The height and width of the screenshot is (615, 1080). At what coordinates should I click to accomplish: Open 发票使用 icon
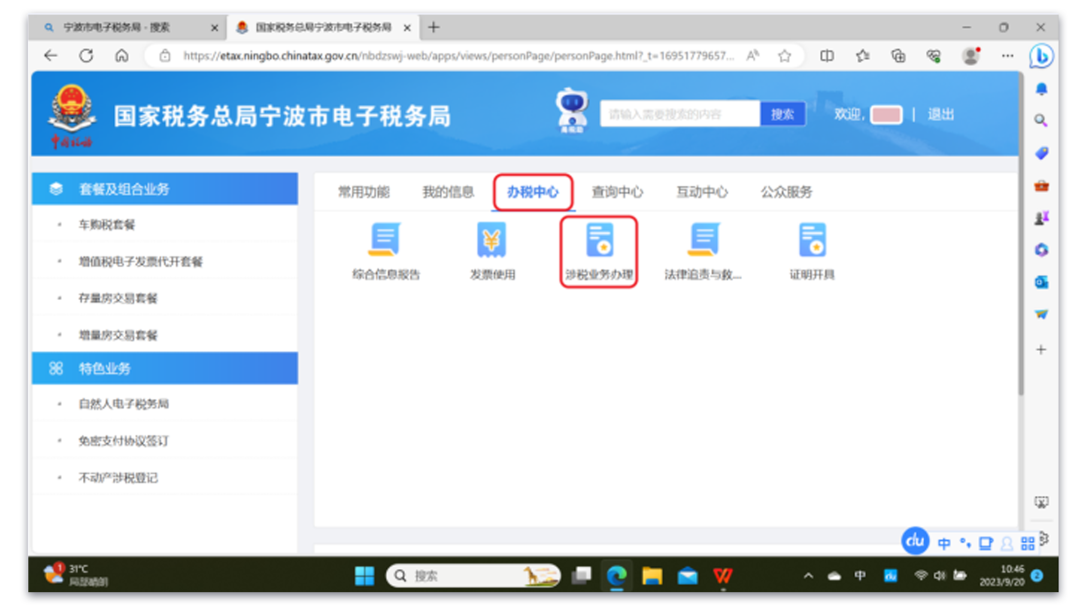pos(492,241)
